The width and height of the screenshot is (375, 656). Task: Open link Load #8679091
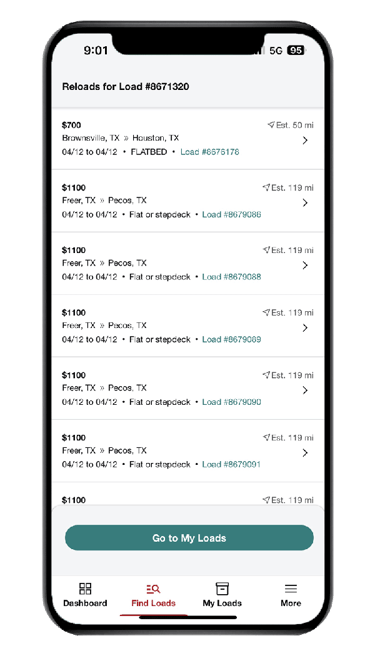click(x=231, y=464)
